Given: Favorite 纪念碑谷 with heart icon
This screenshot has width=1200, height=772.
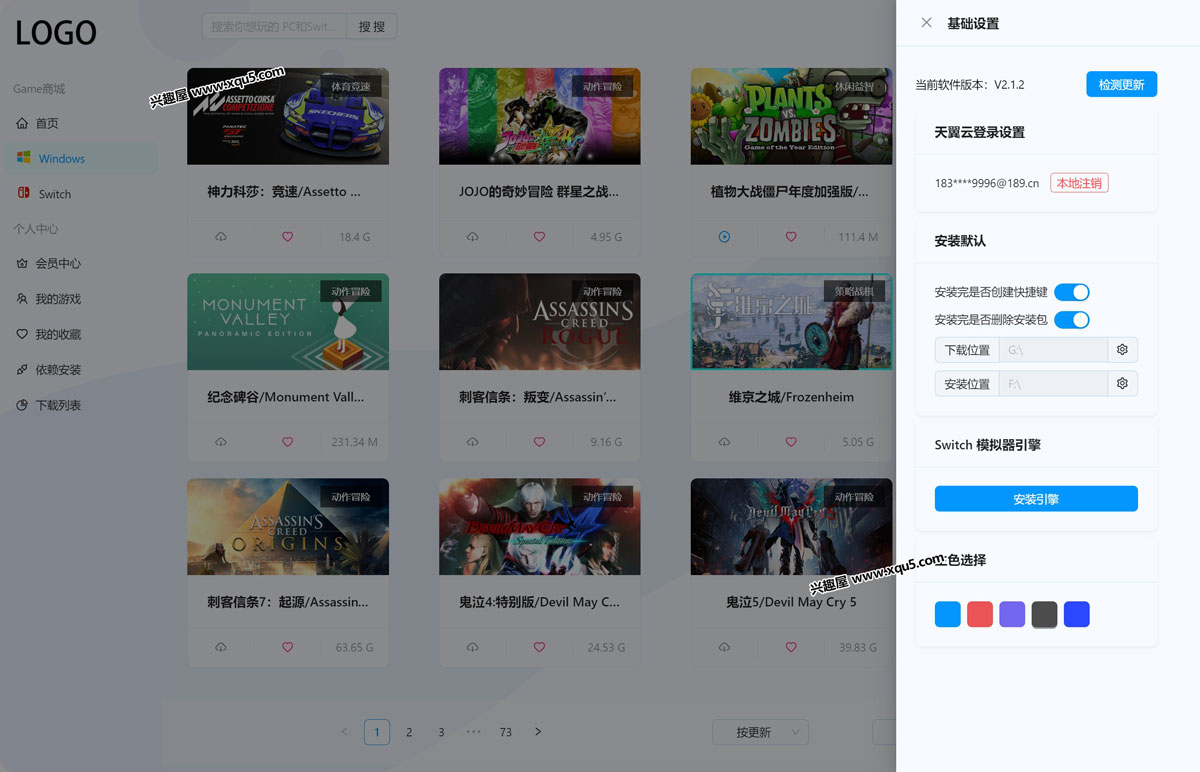Looking at the screenshot, I should click(288, 442).
